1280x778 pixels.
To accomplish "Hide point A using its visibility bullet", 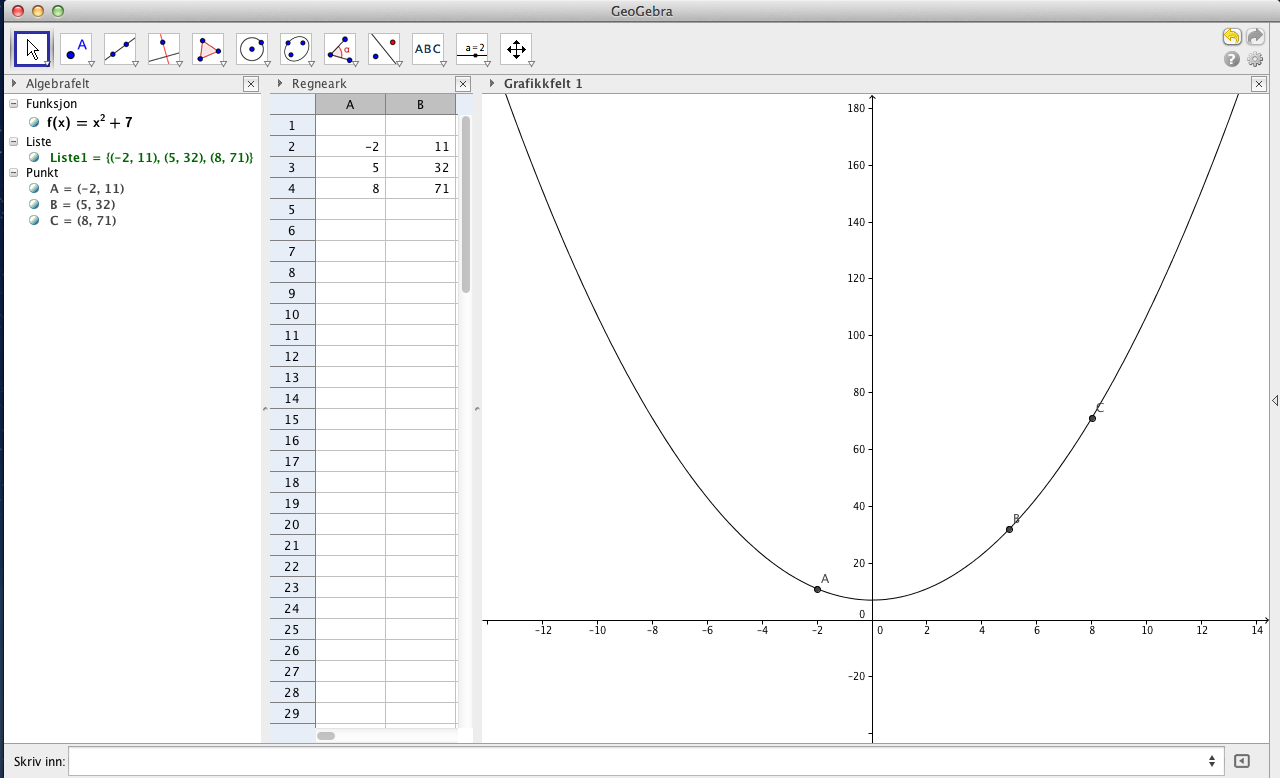I will [x=34, y=189].
